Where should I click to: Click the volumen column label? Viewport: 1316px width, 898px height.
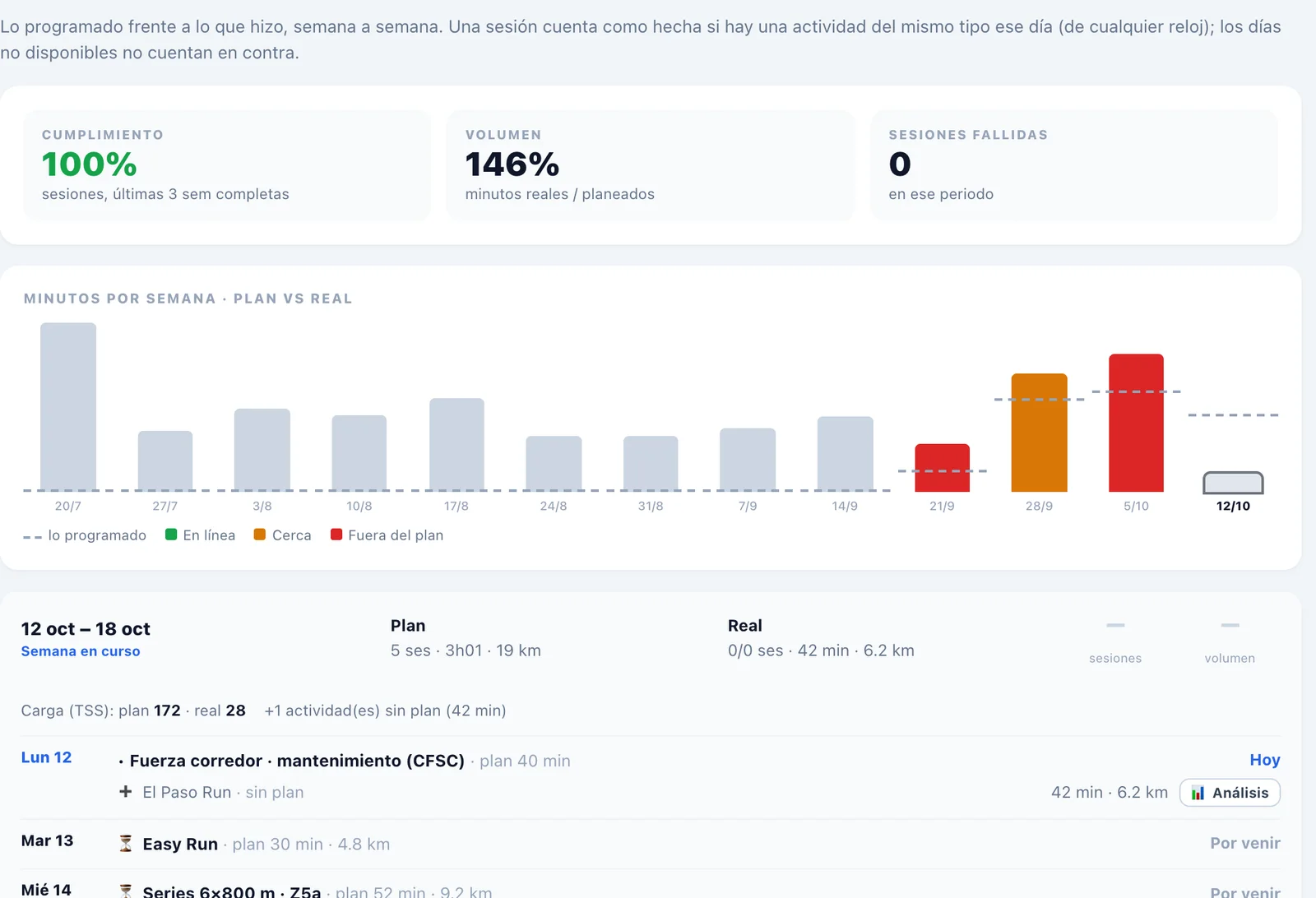(1230, 658)
